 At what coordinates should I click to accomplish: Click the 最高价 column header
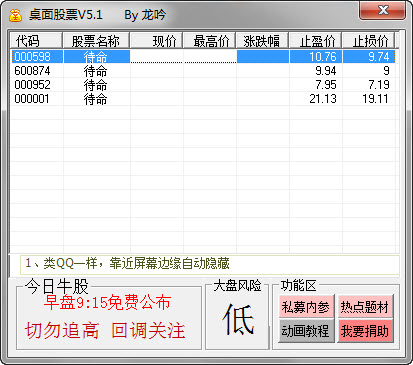209,41
